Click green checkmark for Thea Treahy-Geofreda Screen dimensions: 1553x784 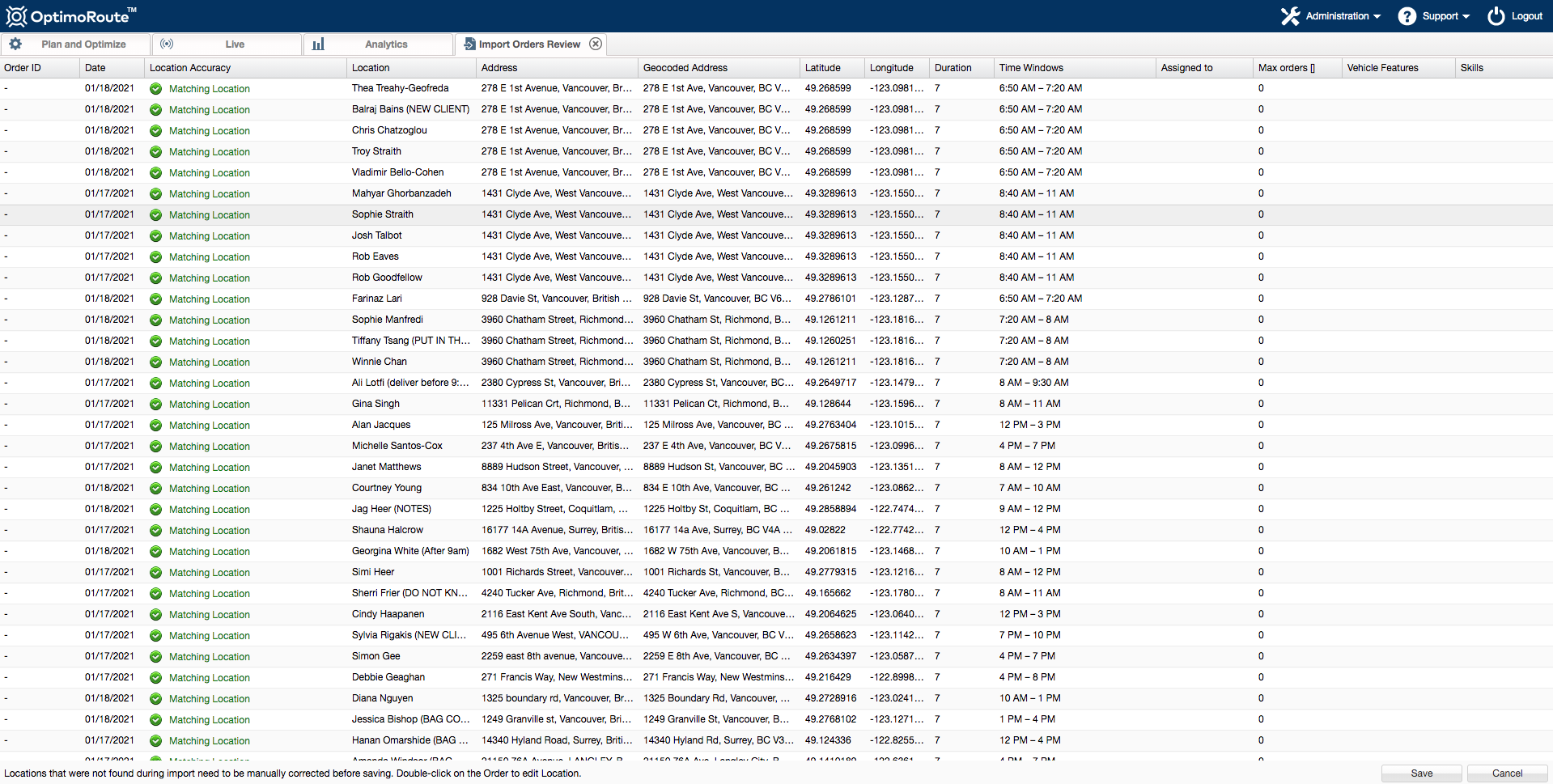coord(156,89)
